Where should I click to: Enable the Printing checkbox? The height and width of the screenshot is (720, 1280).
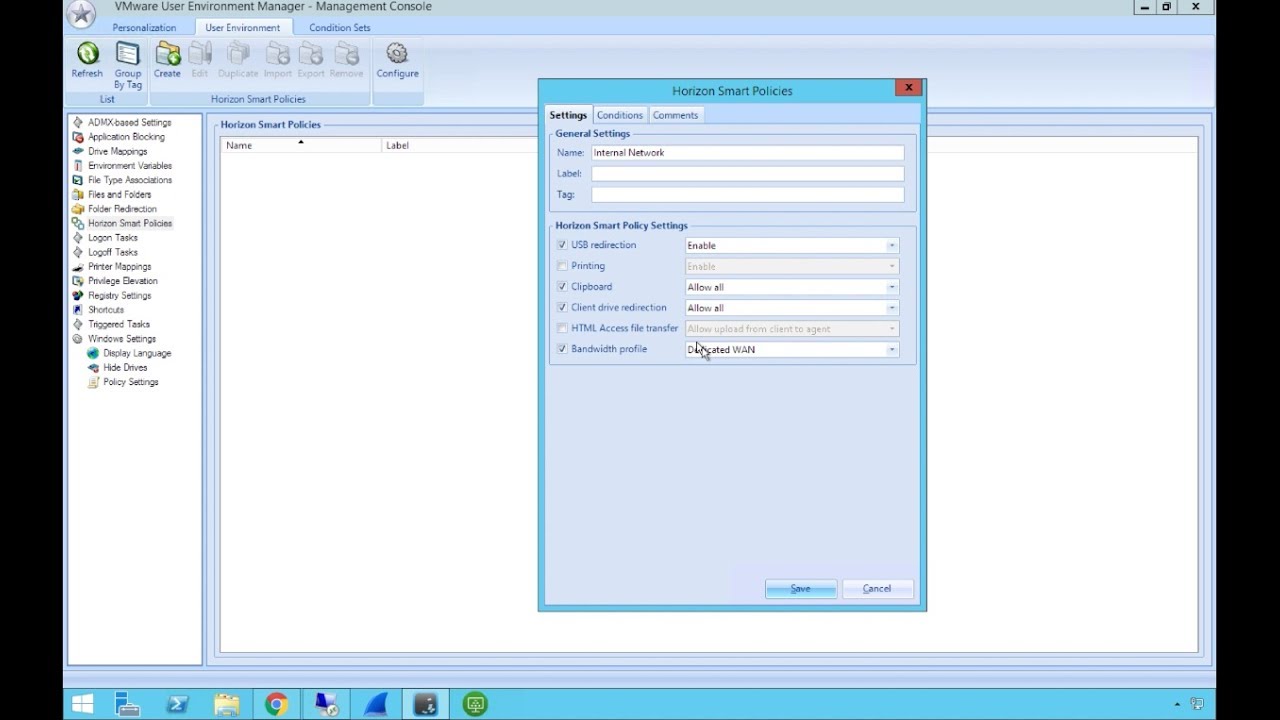[562, 266]
